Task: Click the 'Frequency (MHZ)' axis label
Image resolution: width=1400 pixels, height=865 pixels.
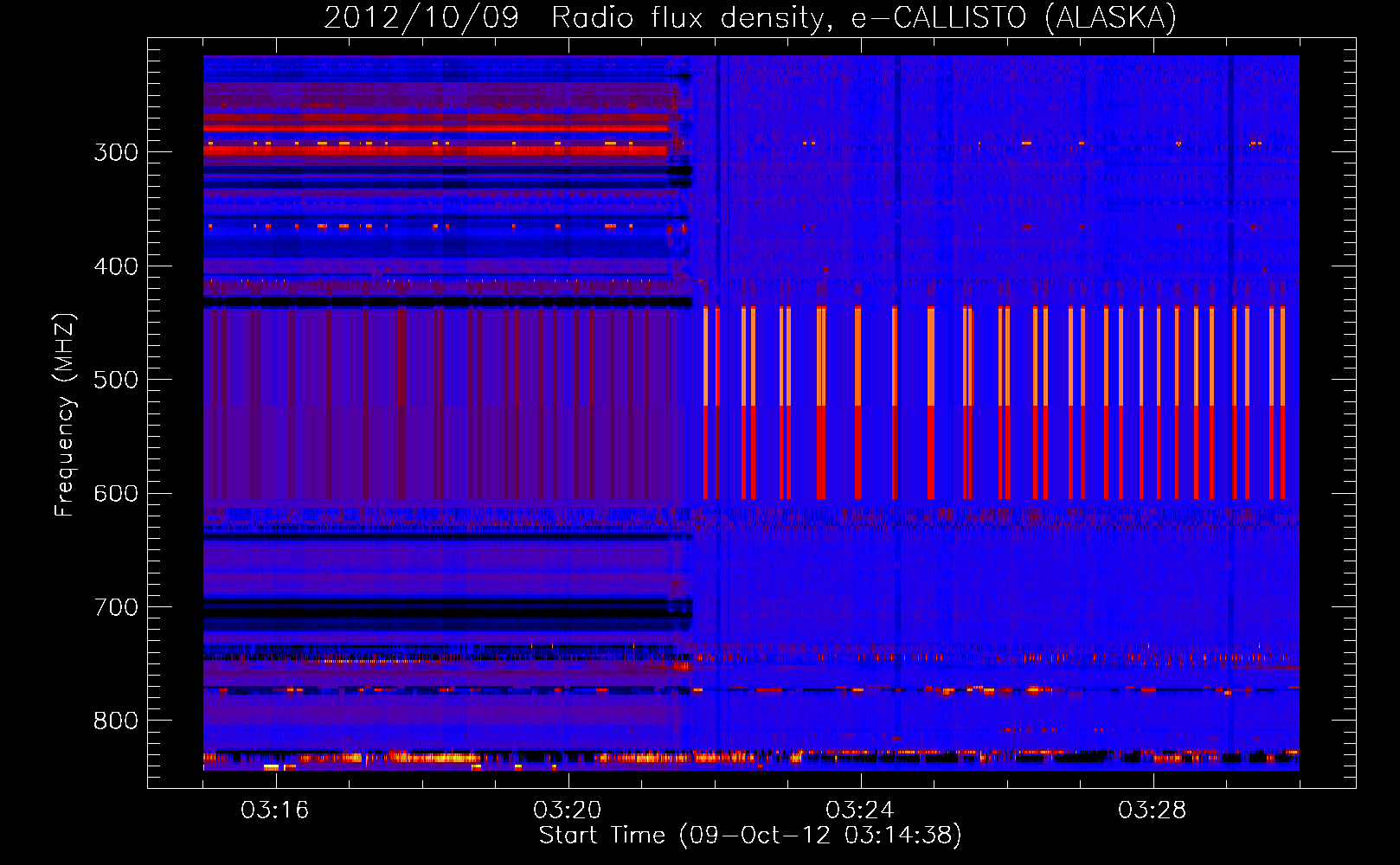Action: tap(64, 414)
